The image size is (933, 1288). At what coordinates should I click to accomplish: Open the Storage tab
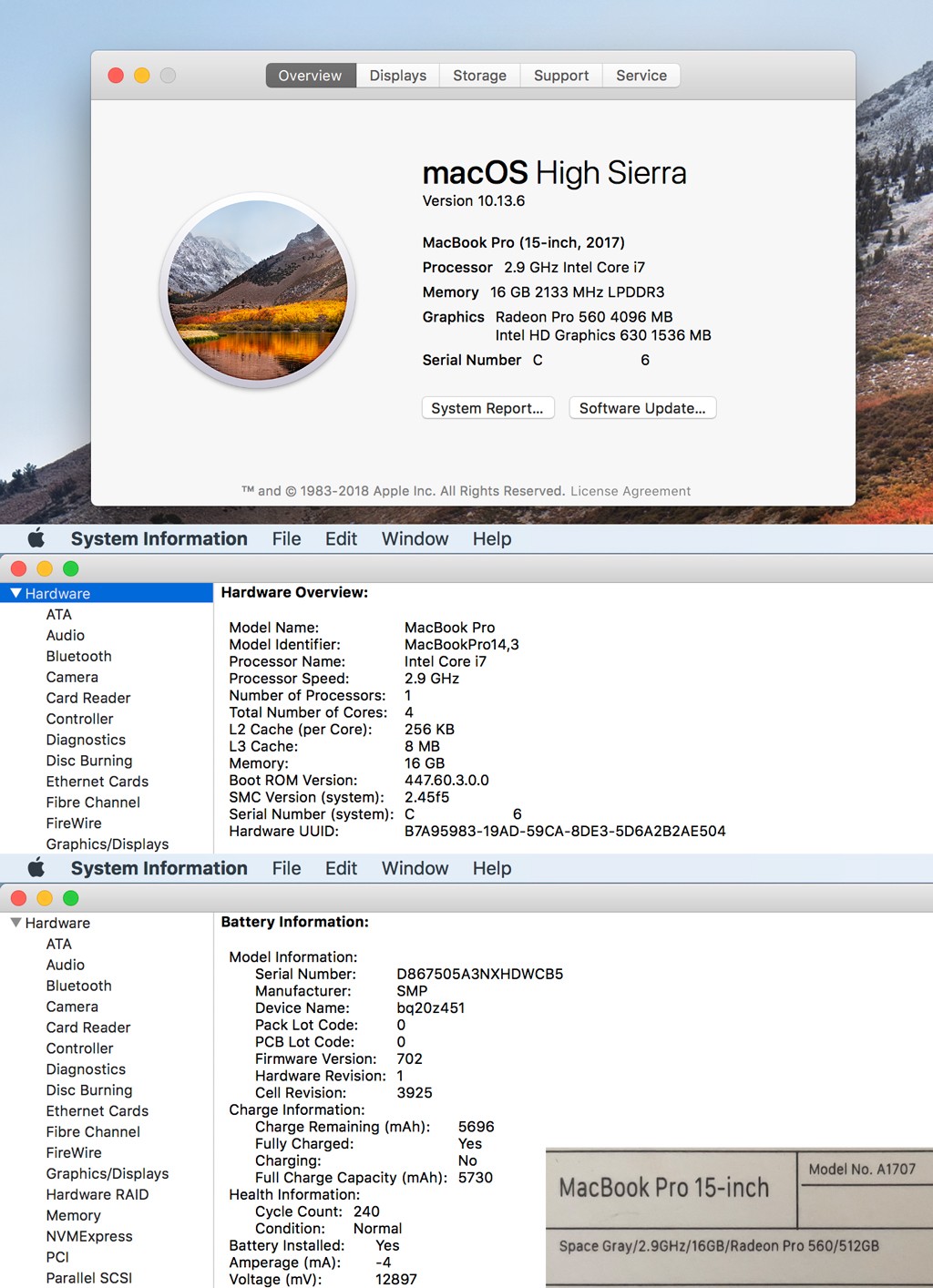pos(479,76)
